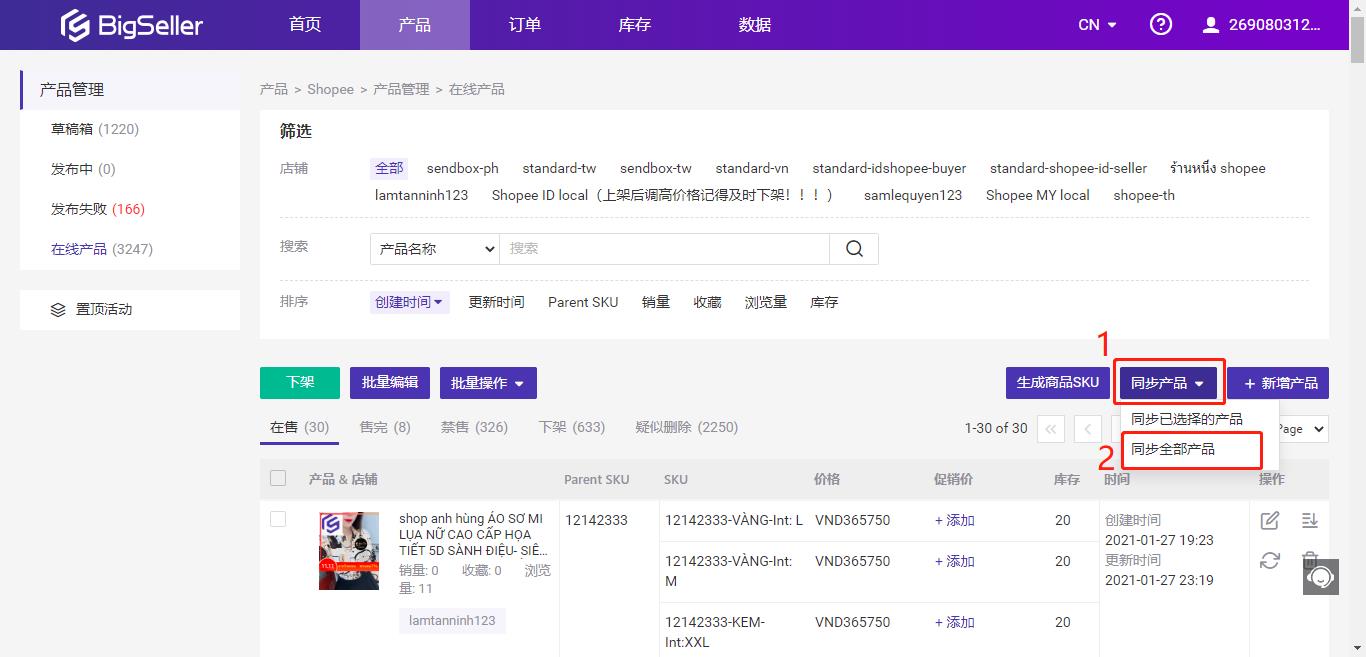Expand the 创建时间 sort dropdown

click(x=409, y=302)
